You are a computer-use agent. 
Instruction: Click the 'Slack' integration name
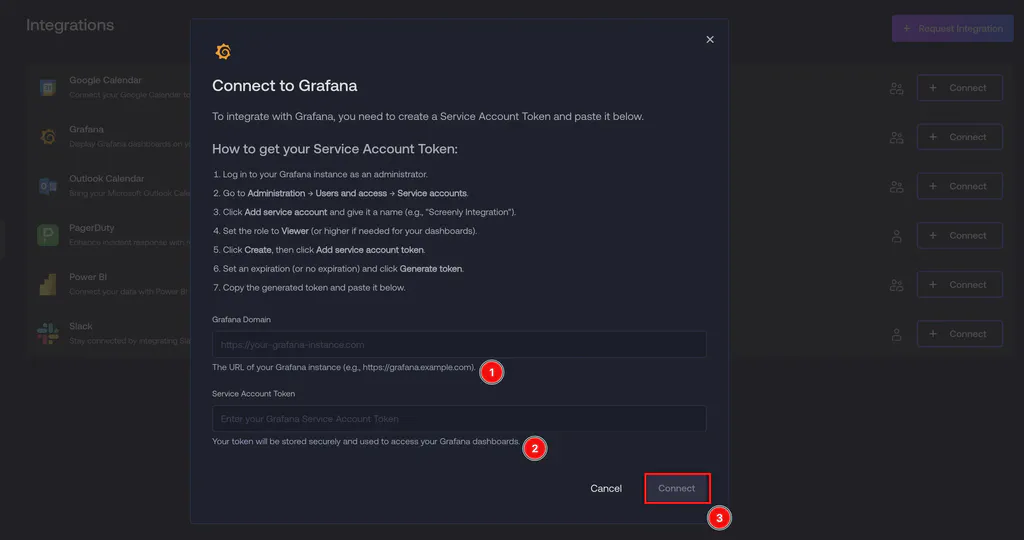[x=80, y=326]
